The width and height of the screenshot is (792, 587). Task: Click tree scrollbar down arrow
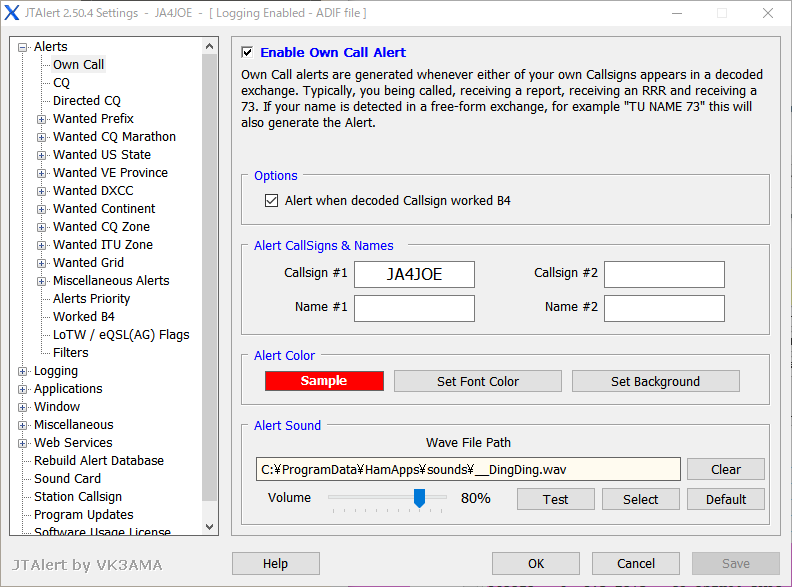pos(210,526)
